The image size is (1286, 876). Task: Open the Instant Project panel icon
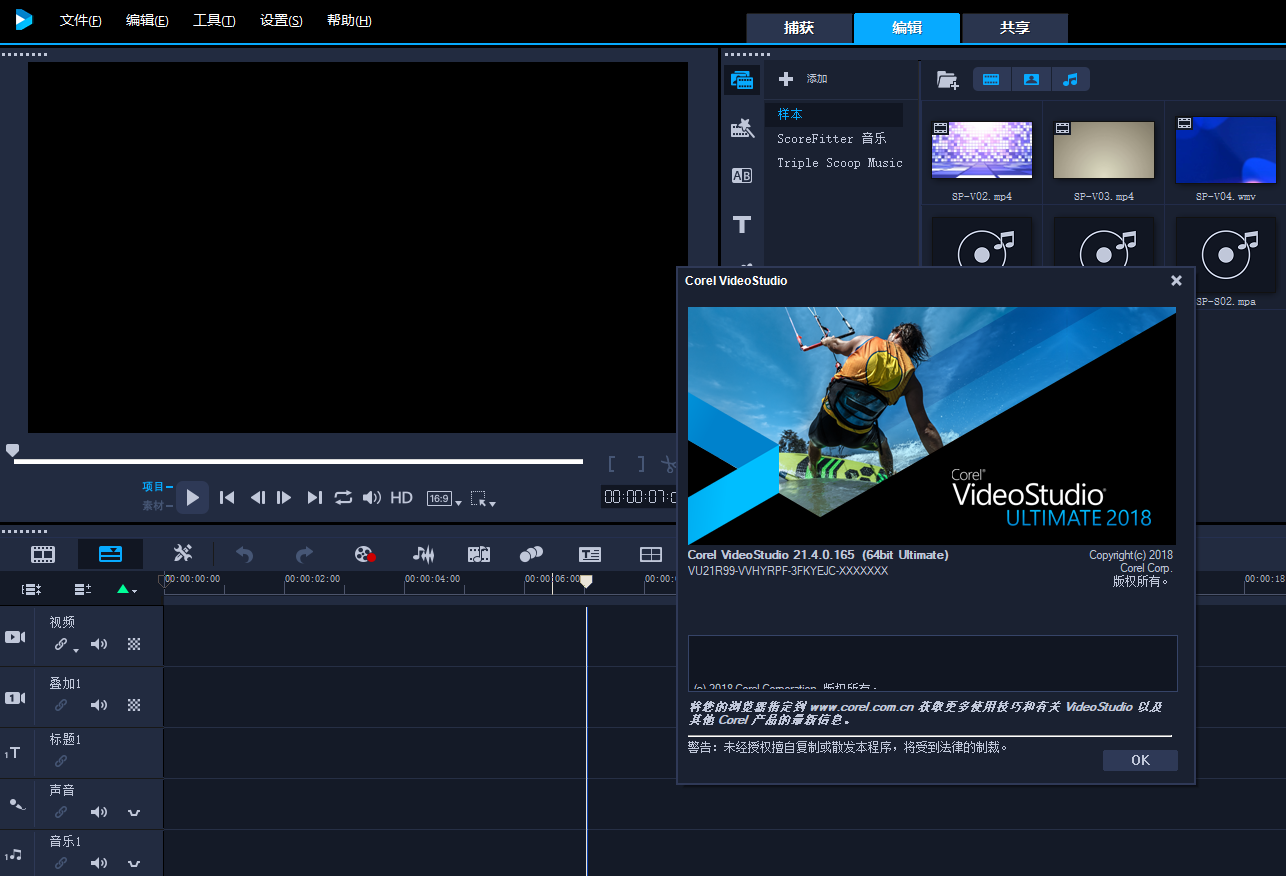pyautogui.click(x=742, y=128)
